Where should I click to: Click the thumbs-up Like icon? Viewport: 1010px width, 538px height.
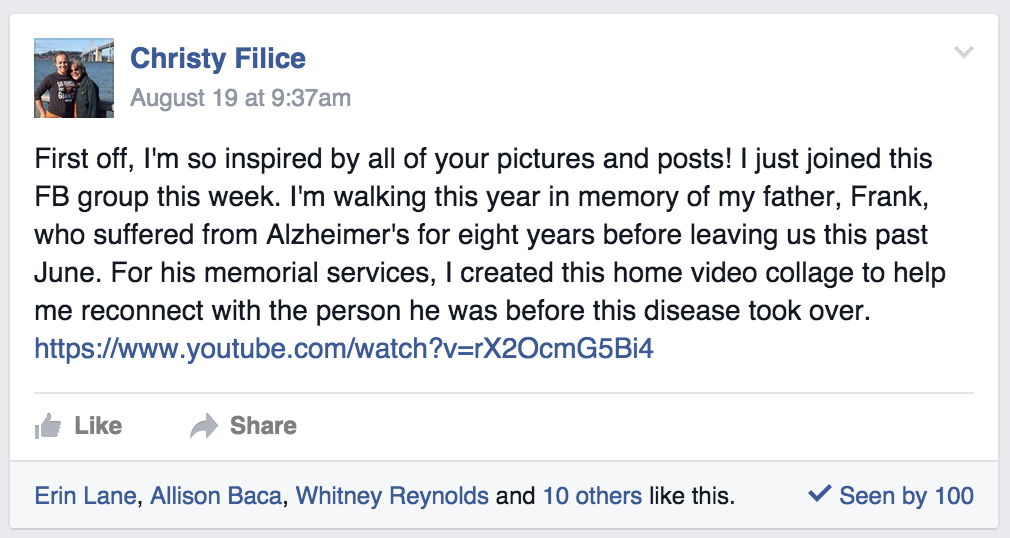click(x=48, y=427)
